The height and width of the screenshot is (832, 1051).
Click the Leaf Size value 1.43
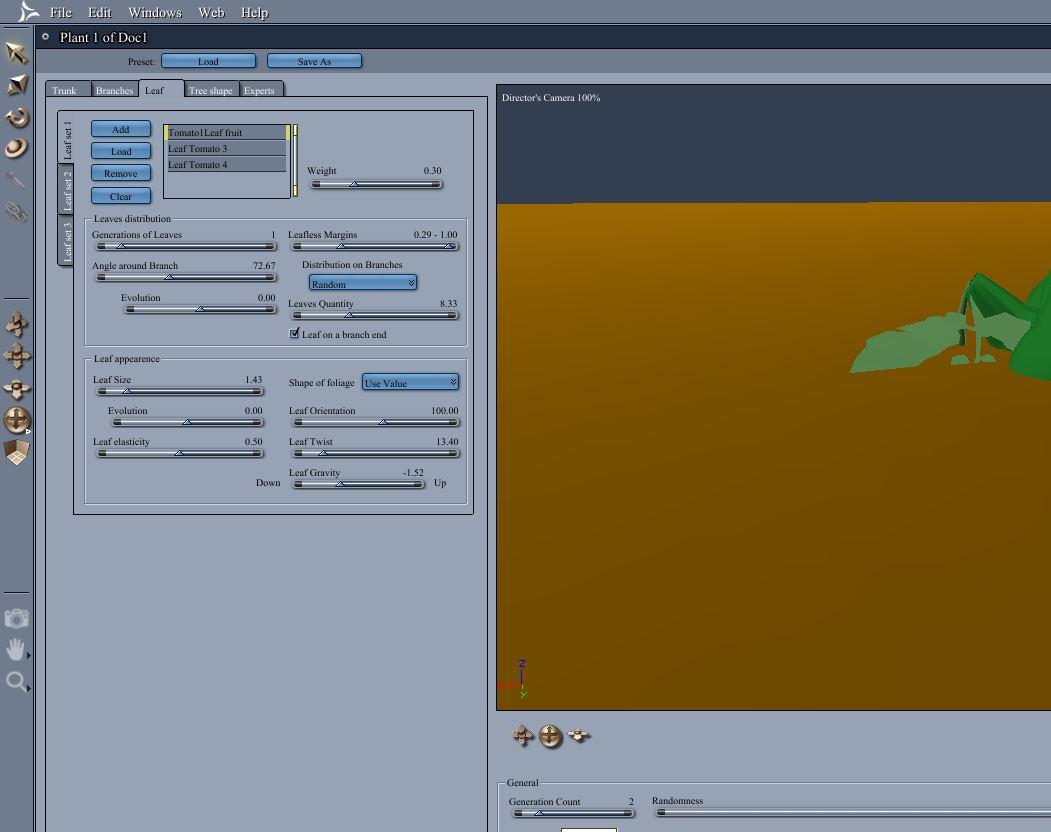pos(253,379)
